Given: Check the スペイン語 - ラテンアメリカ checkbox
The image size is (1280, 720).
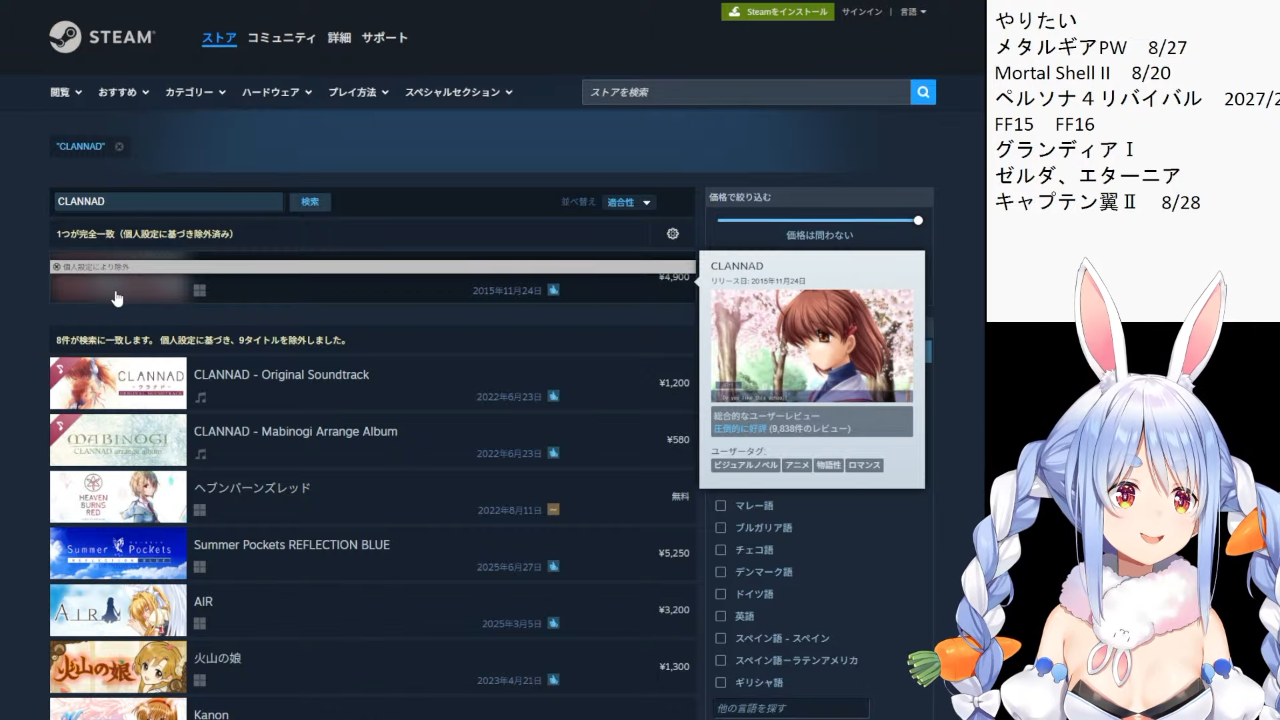Looking at the screenshot, I should click(x=720, y=660).
